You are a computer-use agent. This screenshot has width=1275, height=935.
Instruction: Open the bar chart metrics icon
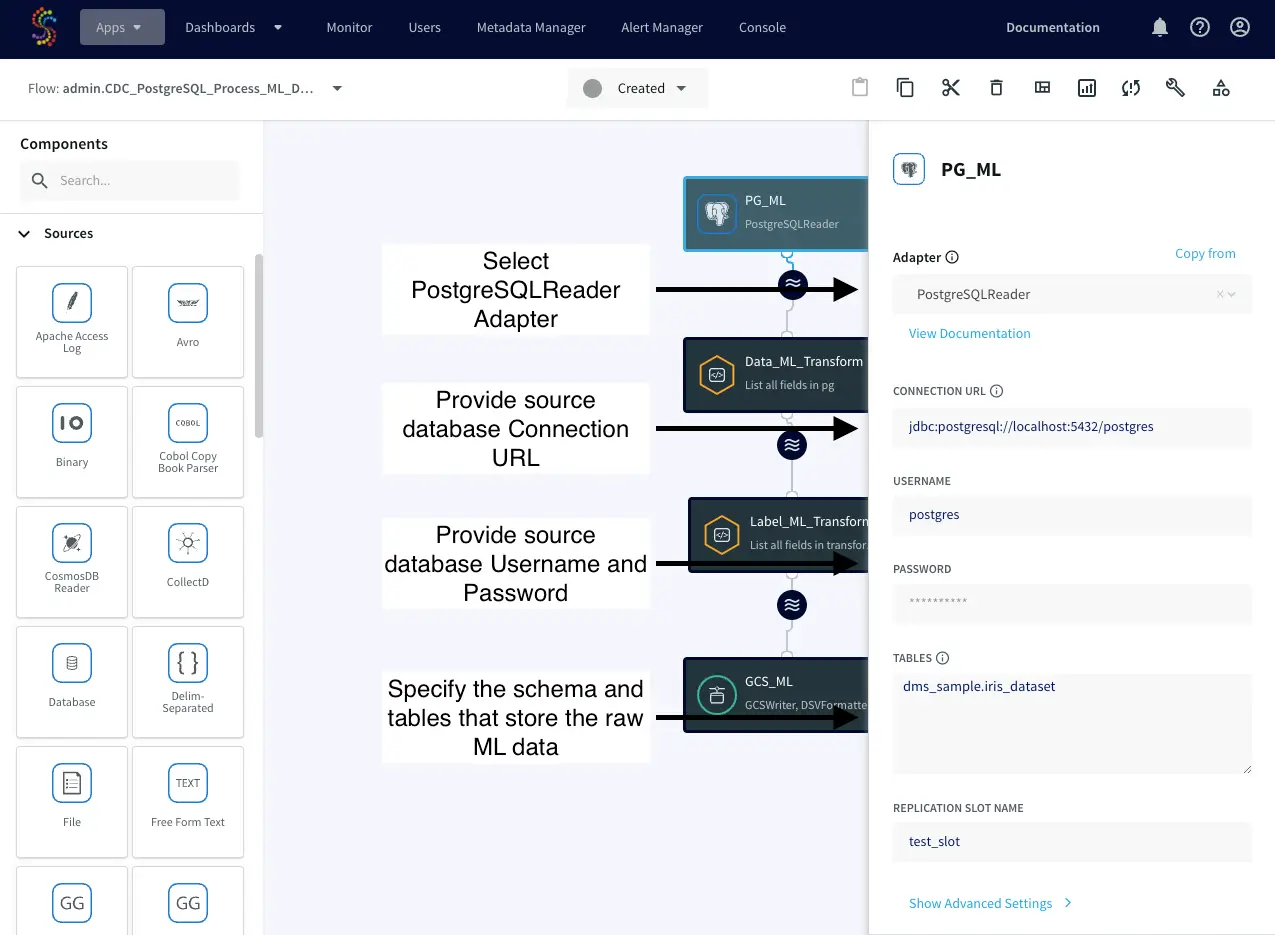point(1087,88)
